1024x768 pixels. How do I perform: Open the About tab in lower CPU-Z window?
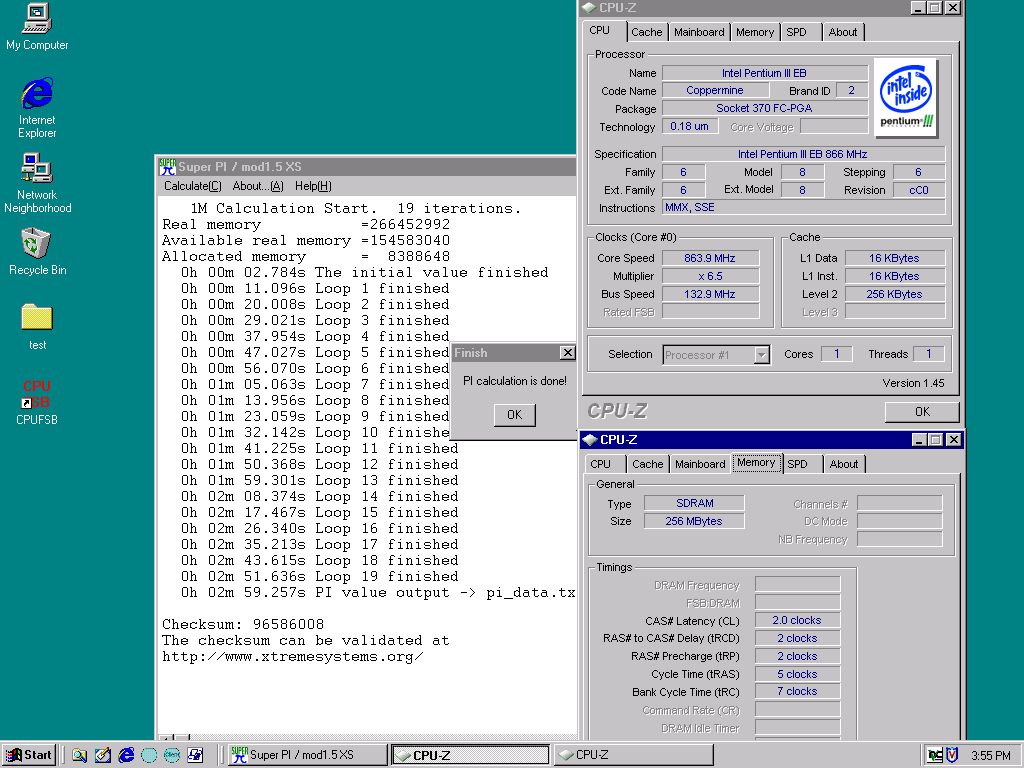click(x=844, y=464)
